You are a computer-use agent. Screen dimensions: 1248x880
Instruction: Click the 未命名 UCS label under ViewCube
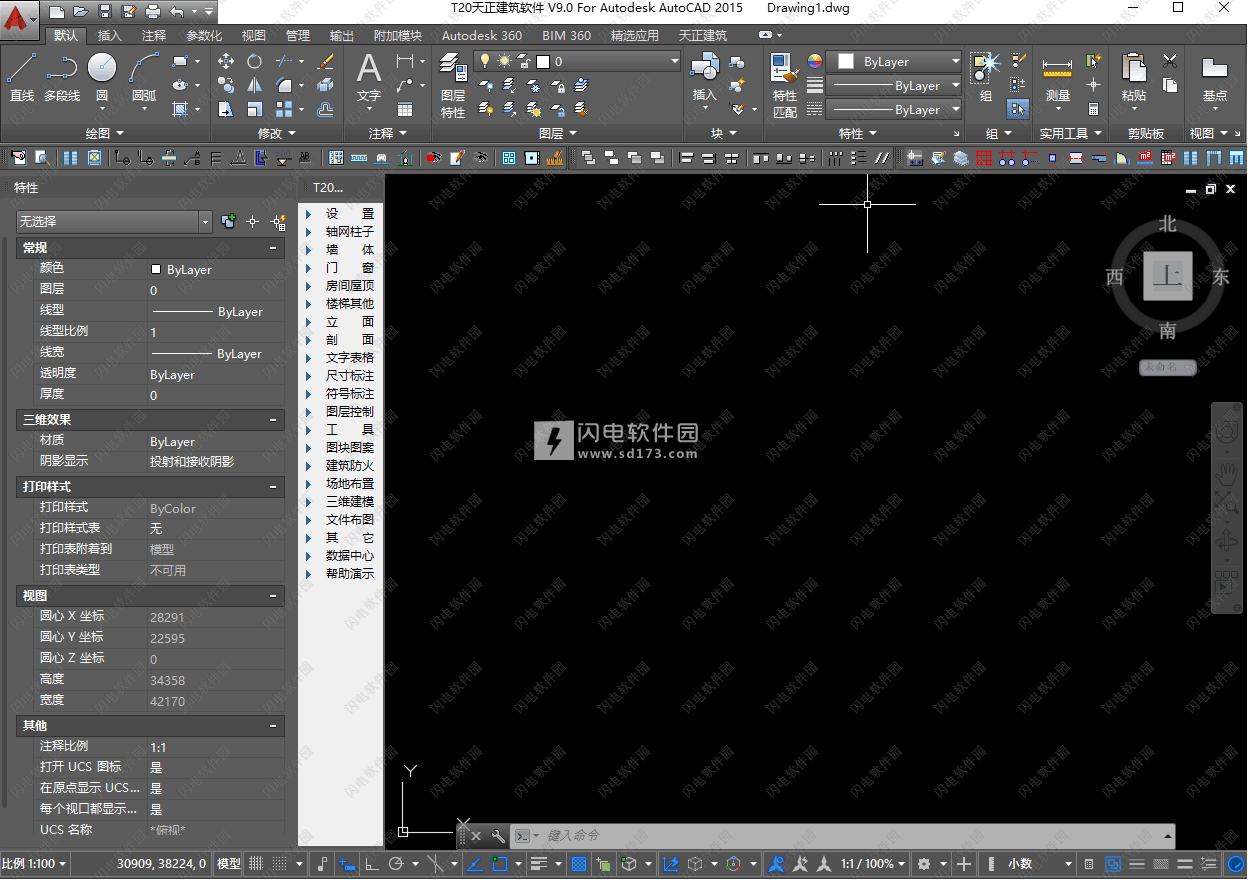click(x=1167, y=368)
